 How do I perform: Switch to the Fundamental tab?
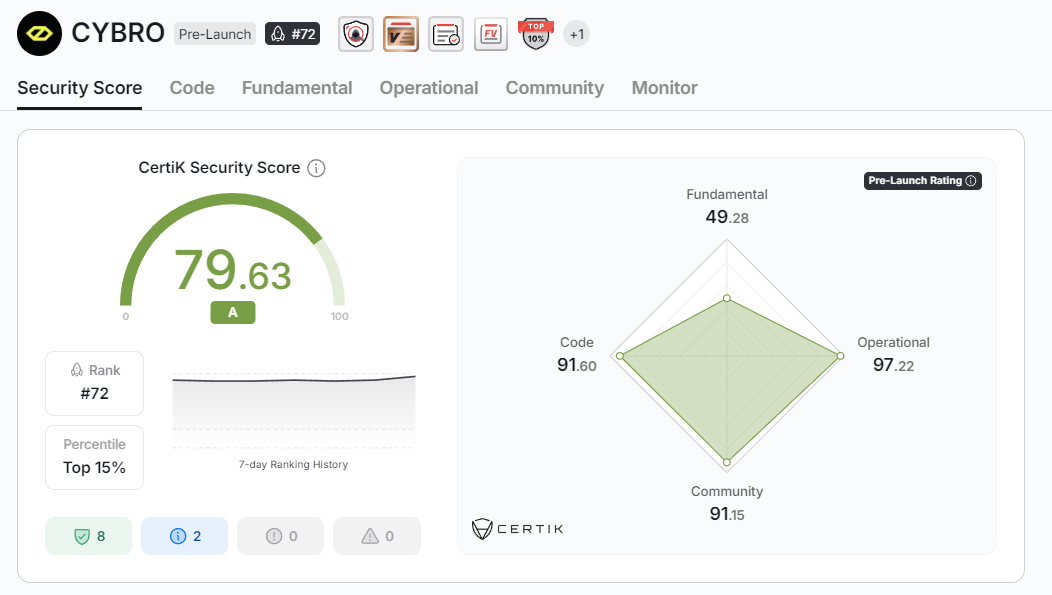click(297, 88)
